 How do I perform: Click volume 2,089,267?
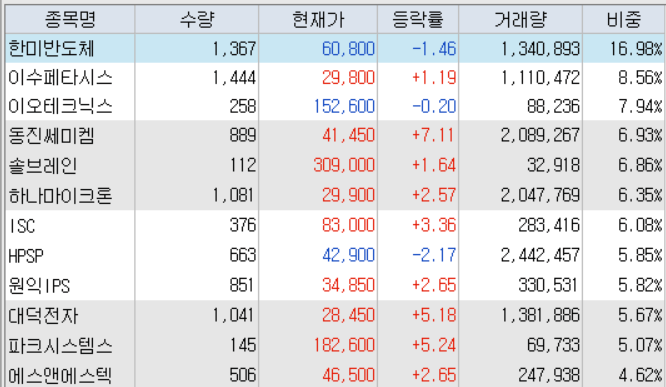point(540,136)
